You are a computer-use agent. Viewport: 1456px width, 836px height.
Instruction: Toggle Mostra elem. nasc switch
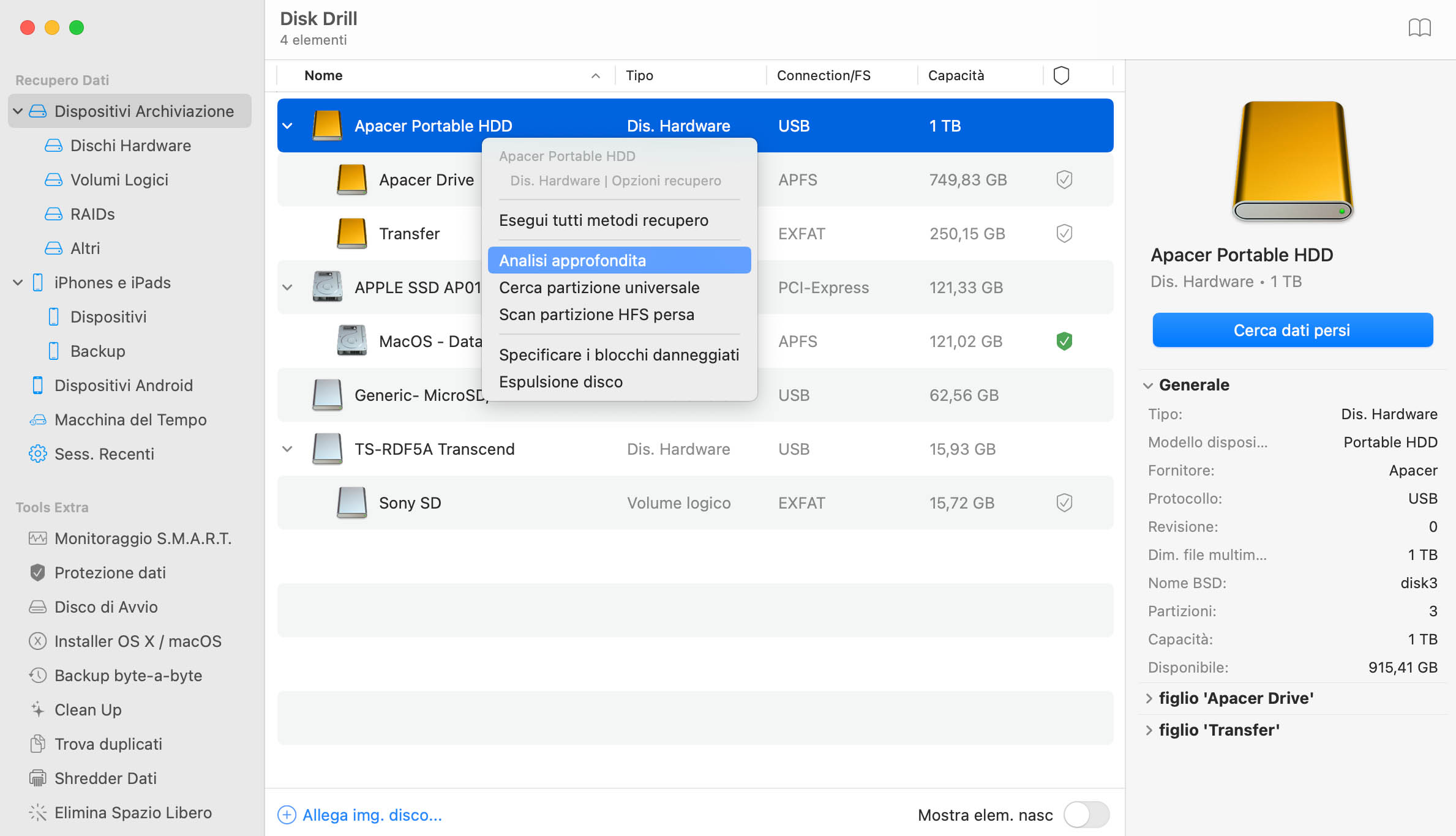coord(1086,815)
